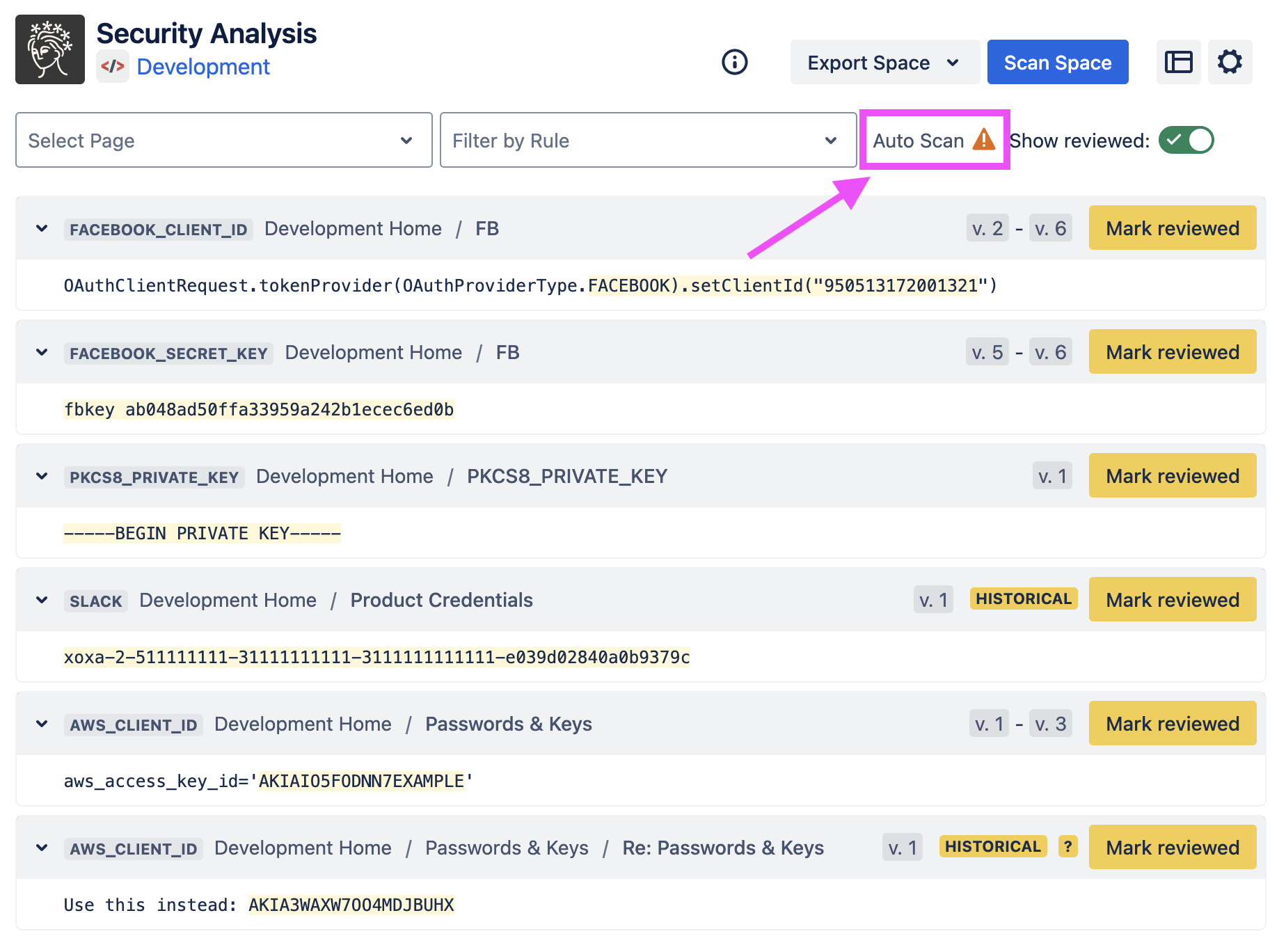The image size is (1286, 952).
Task: Open the Select Page dropdown
Action: point(223,140)
